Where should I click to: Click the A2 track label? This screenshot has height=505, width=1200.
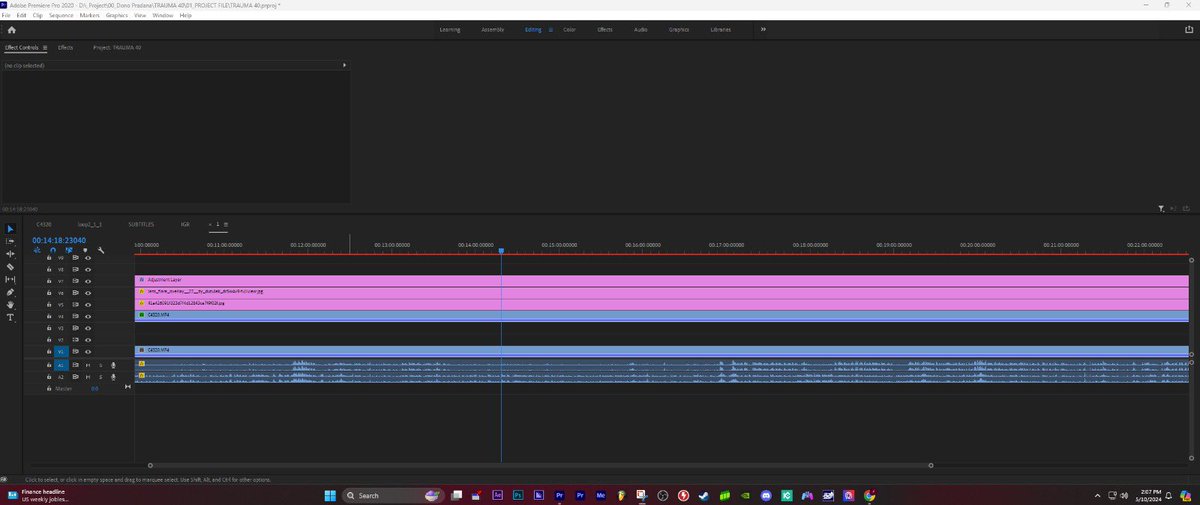(61, 377)
